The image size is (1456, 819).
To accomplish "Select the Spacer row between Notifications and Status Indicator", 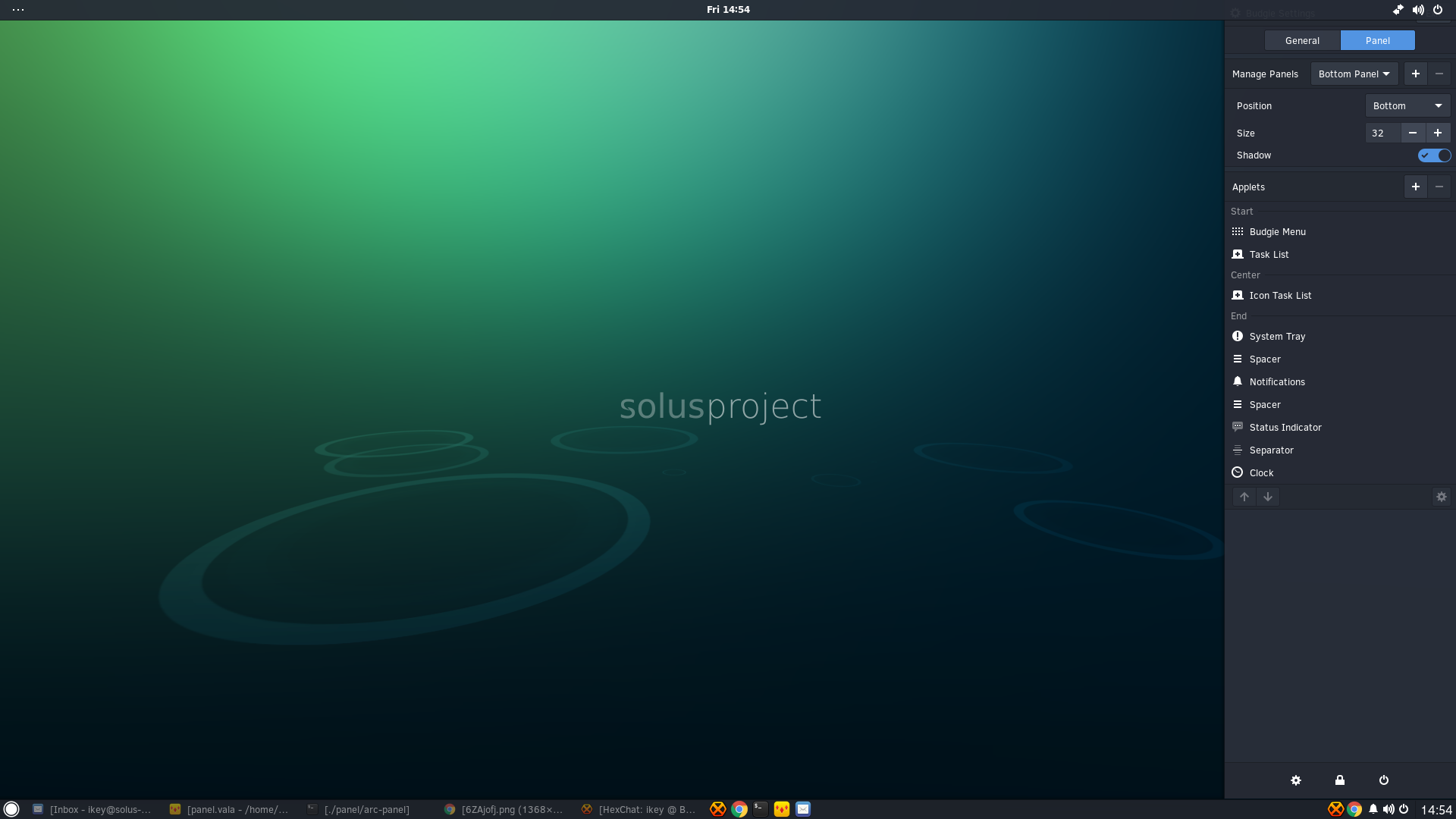I will (x=1340, y=405).
